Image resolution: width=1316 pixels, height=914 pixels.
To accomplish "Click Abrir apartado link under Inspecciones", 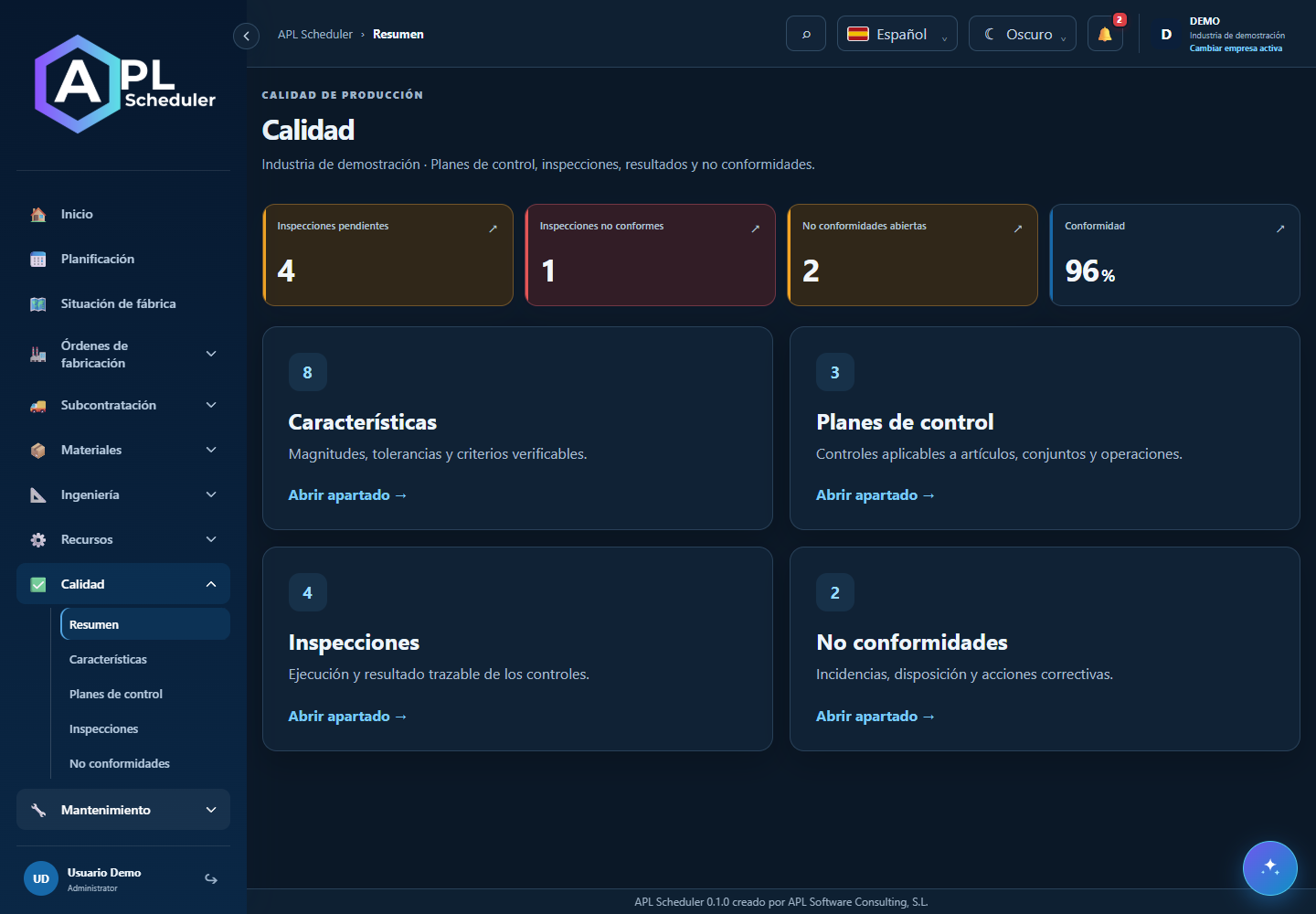I will 347,716.
